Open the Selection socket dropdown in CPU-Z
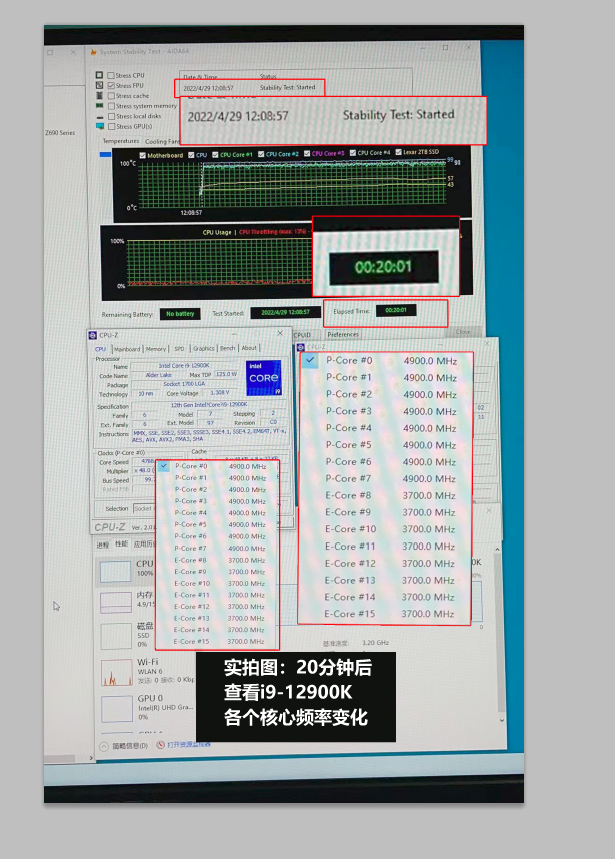The width and height of the screenshot is (615, 859). 143,508
